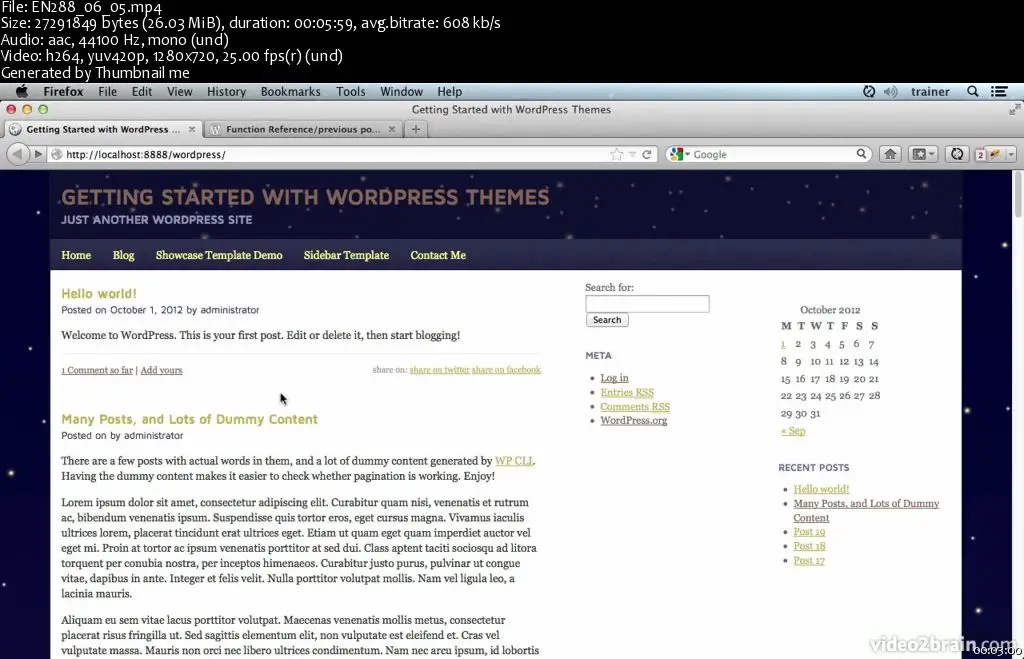The image size is (1024, 659).
Task: Open the Contact Me page
Action: [438, 255]
